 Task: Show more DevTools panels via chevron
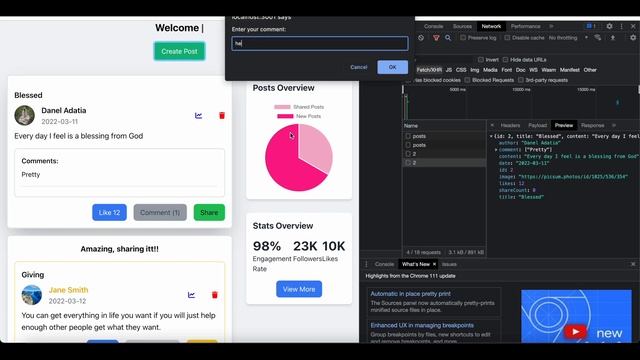coord(551,26)
